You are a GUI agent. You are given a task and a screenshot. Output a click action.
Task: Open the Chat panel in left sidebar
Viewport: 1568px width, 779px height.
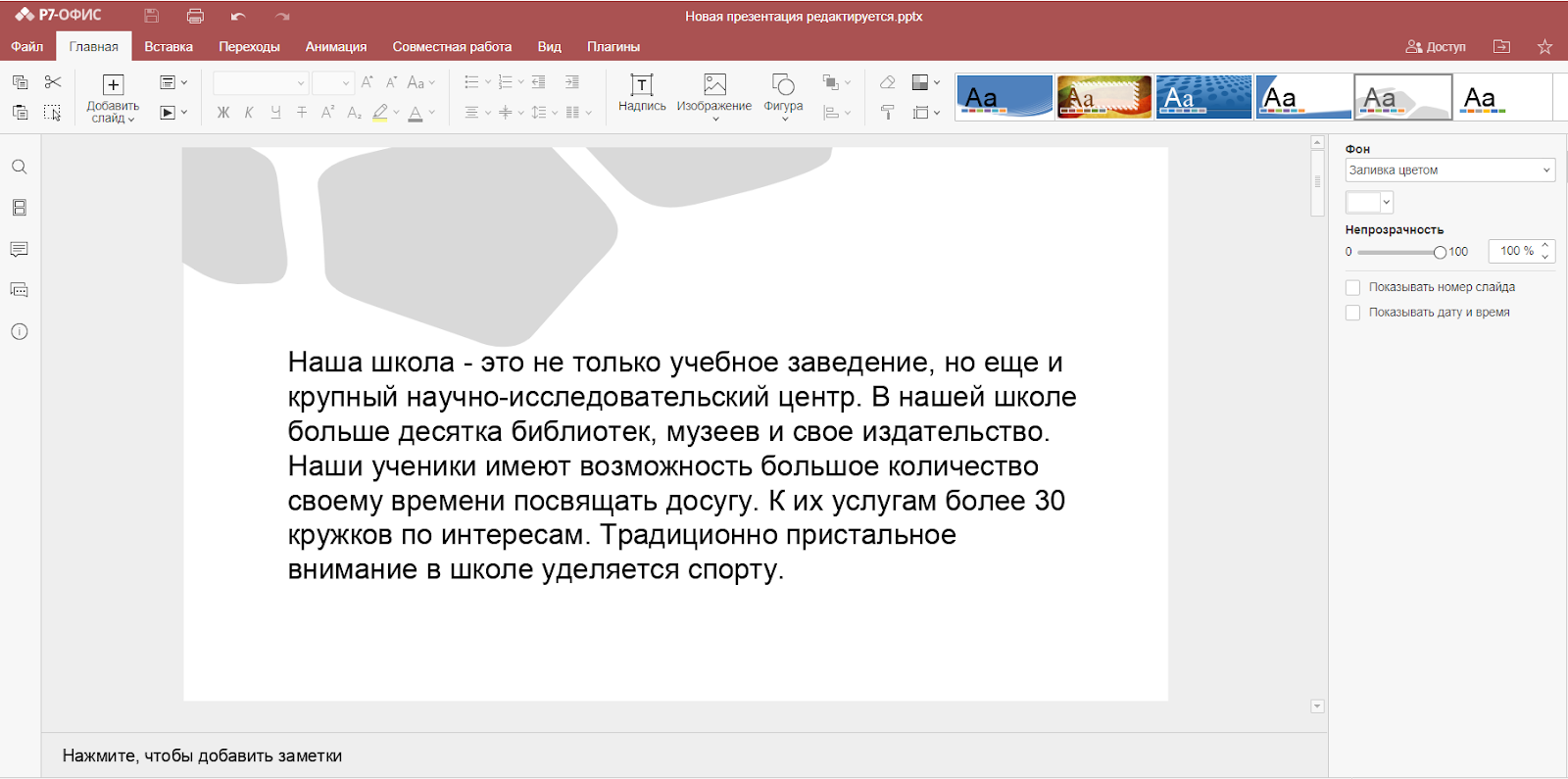(20, 290)
